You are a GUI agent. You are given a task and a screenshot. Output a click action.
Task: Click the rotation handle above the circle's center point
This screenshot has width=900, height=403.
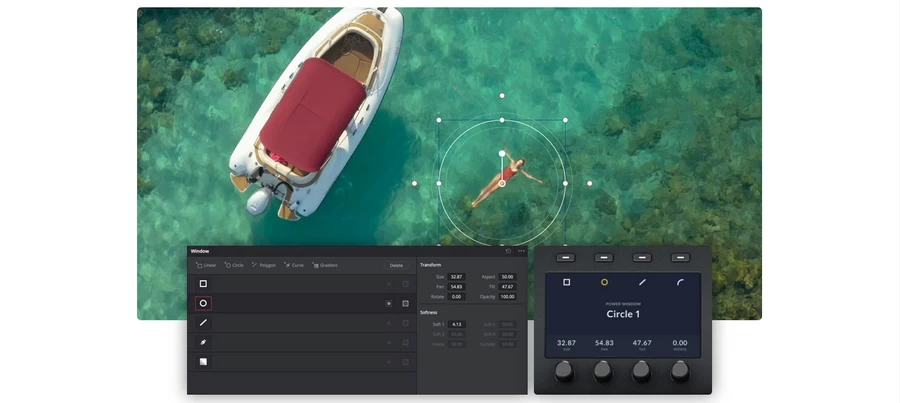tap(502, 153)
